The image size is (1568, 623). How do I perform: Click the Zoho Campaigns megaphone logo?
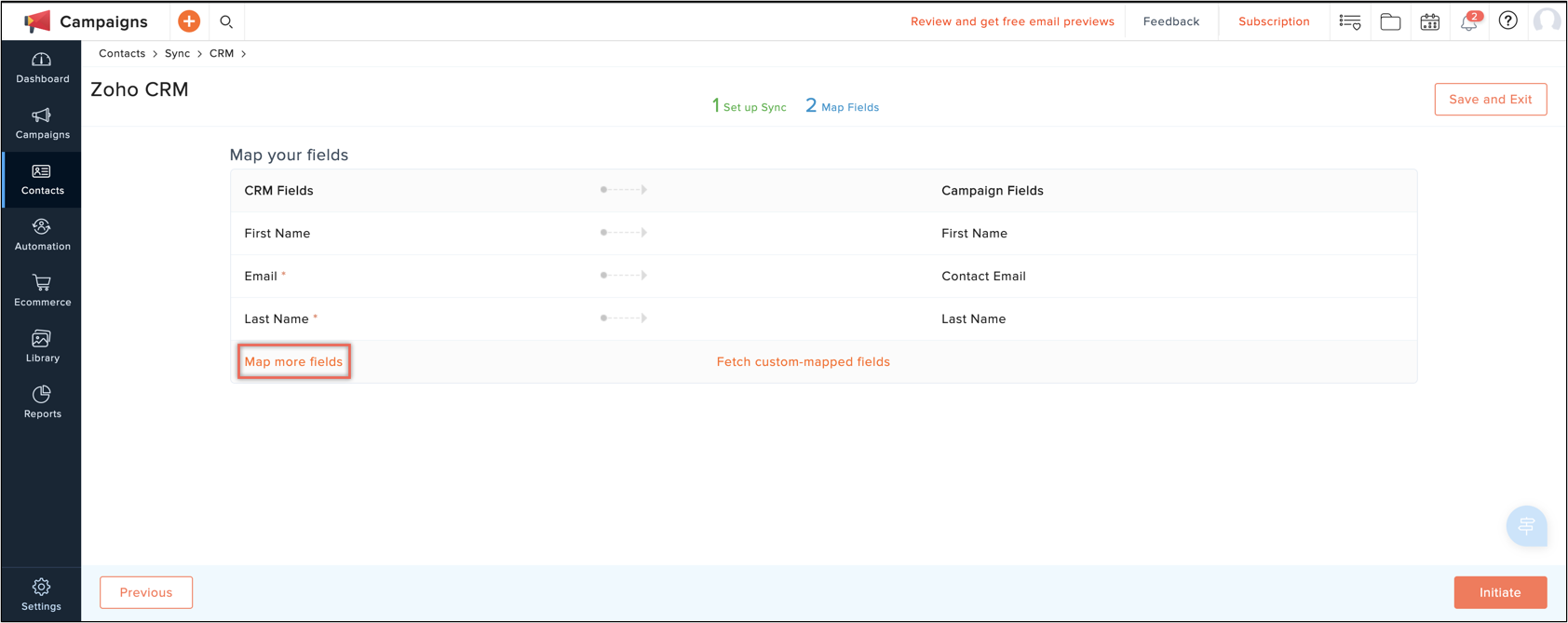coord(37,21)
